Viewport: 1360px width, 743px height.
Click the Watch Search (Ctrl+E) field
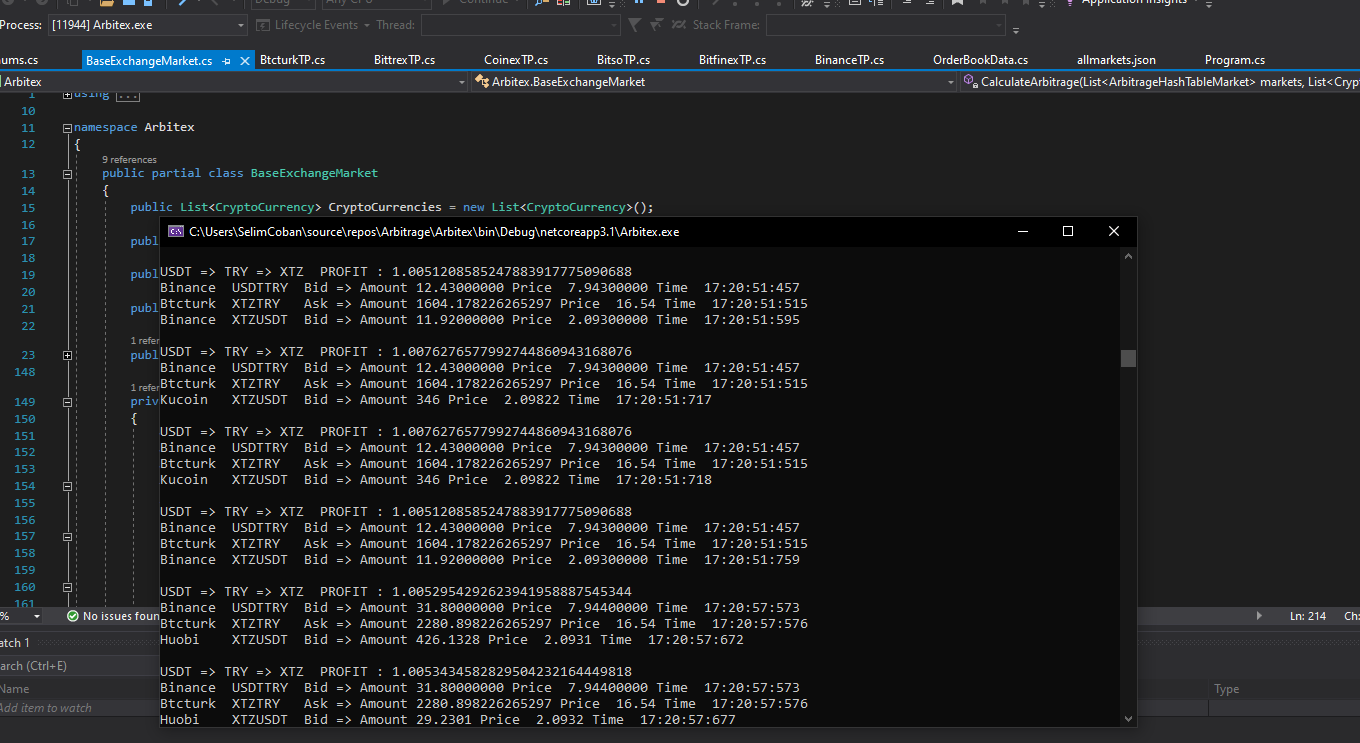(x=80, y=666)
